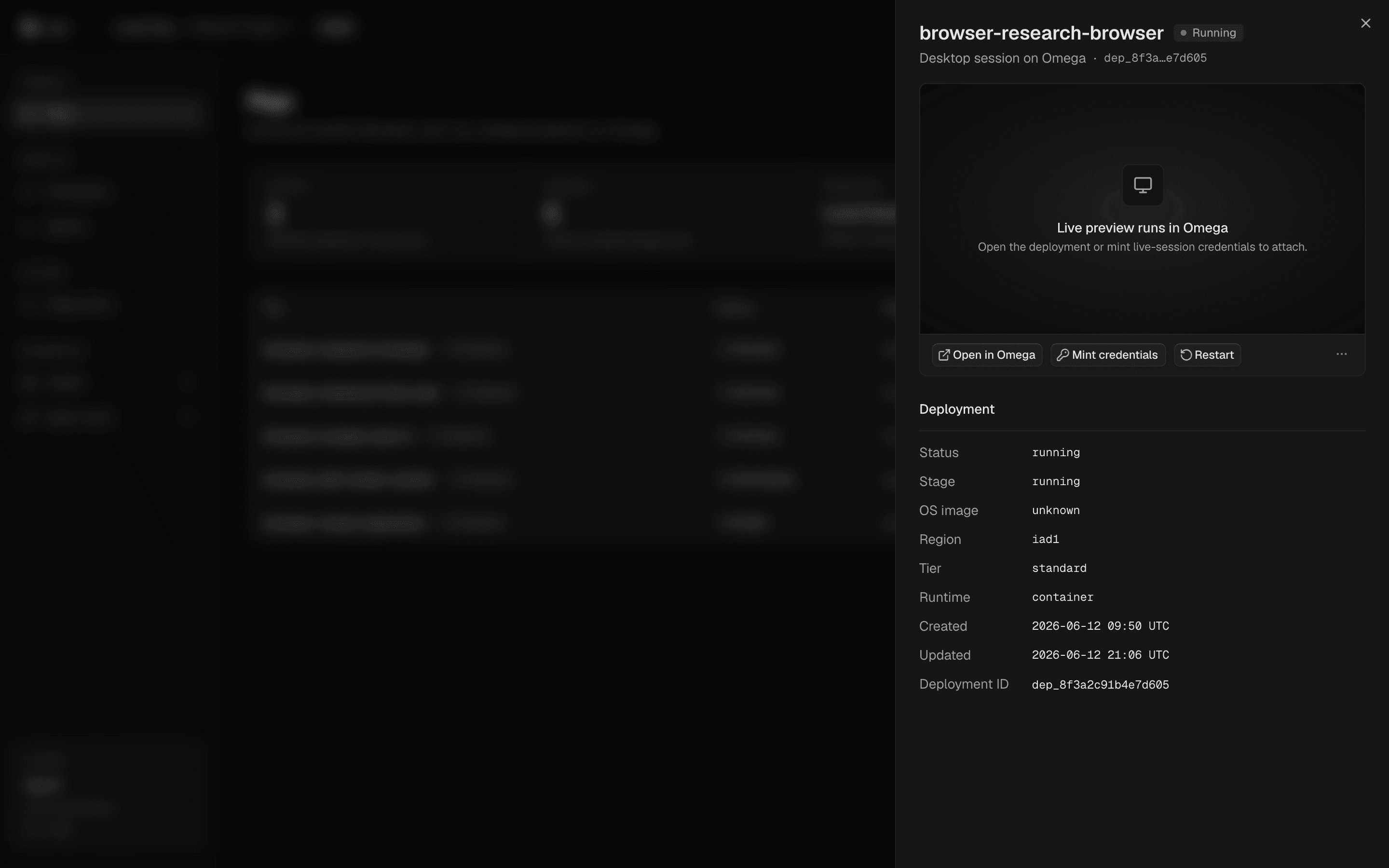Click the Deployment section heading
Screen dimensions: 1389x868
tap(957, 409)
